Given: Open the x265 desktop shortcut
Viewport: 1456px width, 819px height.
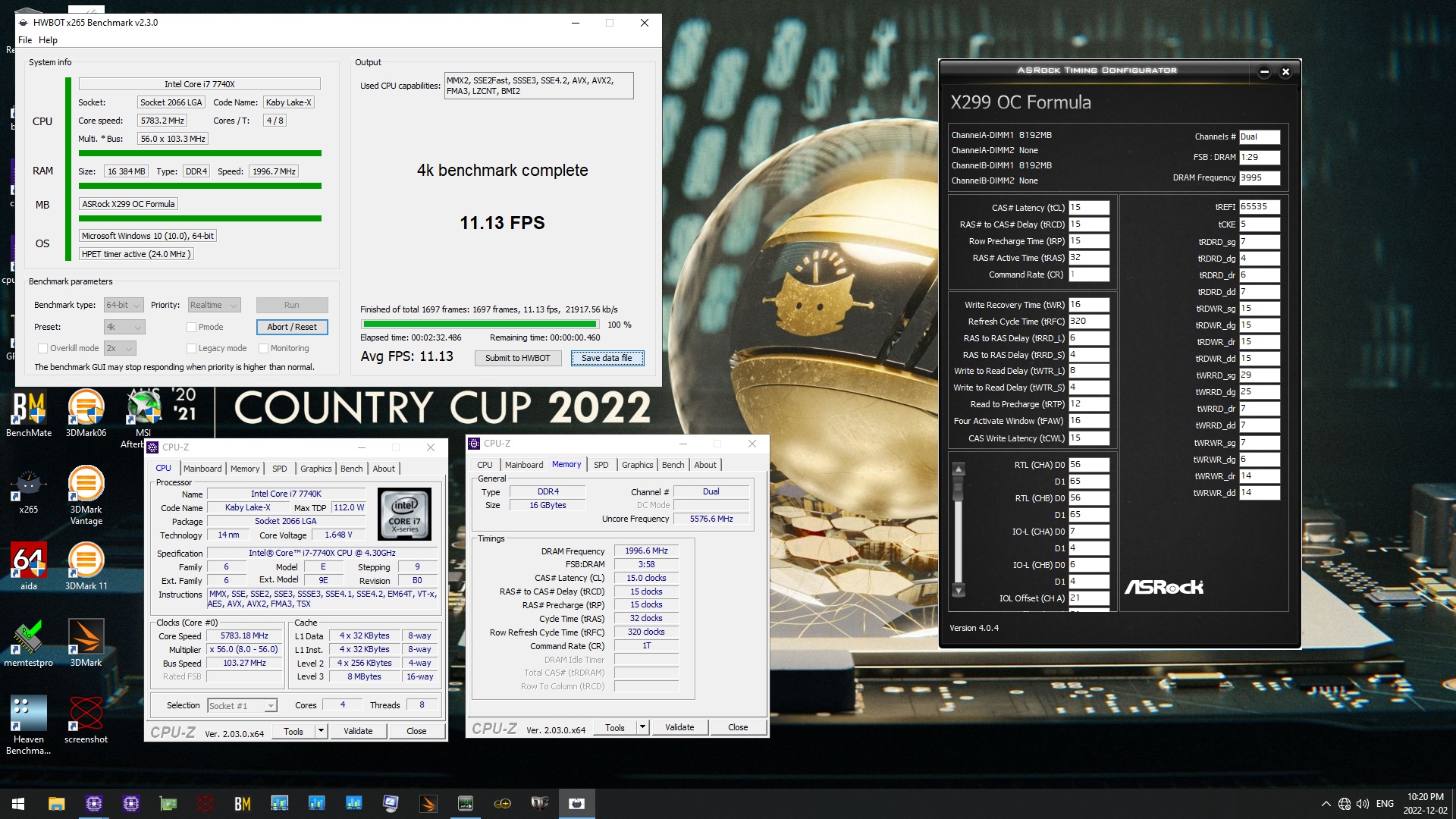Looking at the screenshot, I should (29, 491).
